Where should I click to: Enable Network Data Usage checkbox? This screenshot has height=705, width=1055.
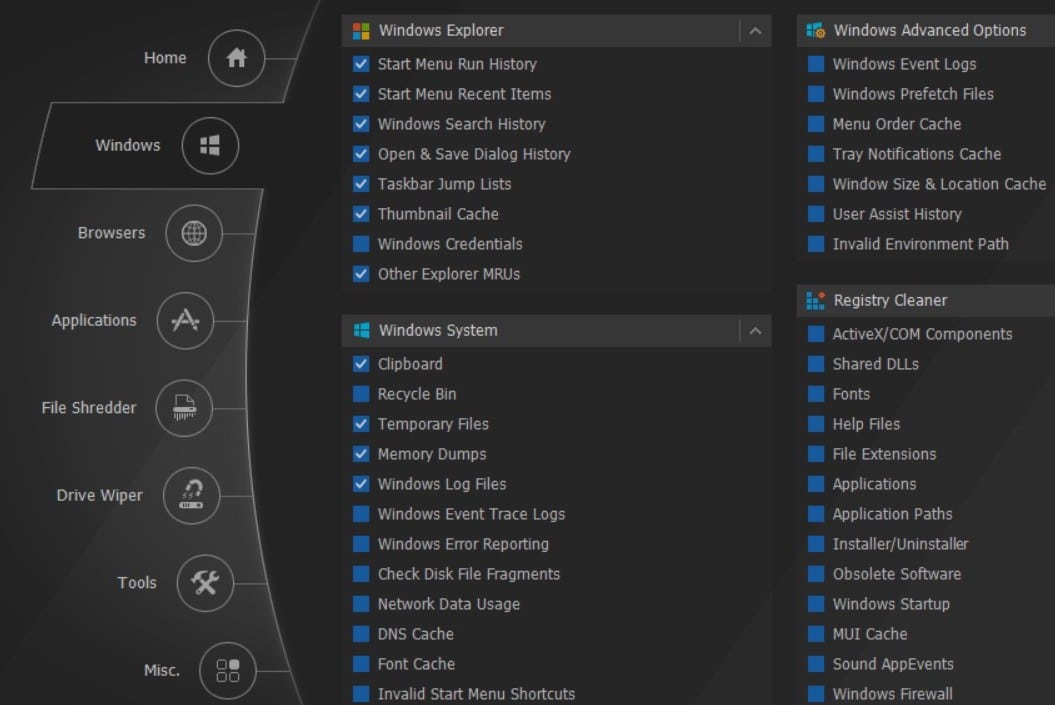click(x=361, y=603)
